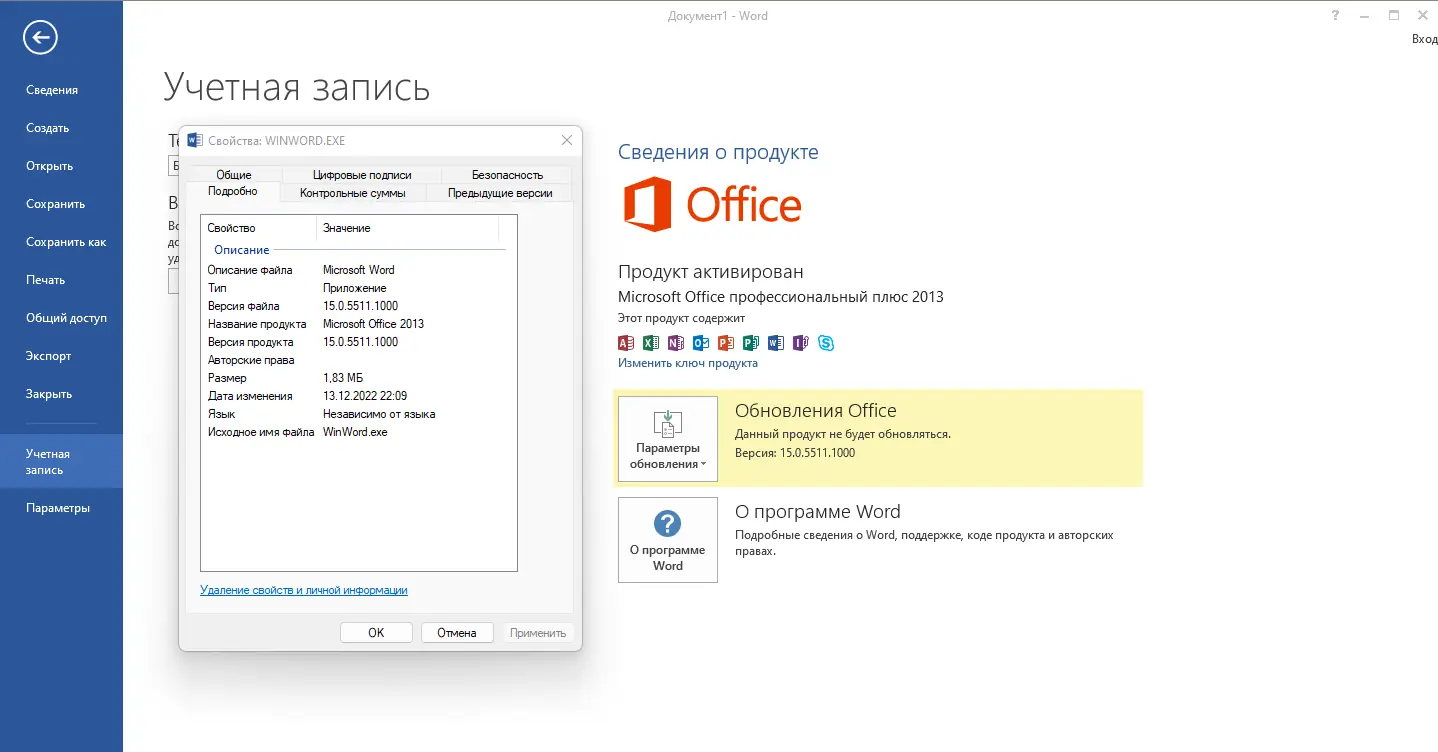
Task: Select the Тип property label
Action: click(x=217, y=288)
